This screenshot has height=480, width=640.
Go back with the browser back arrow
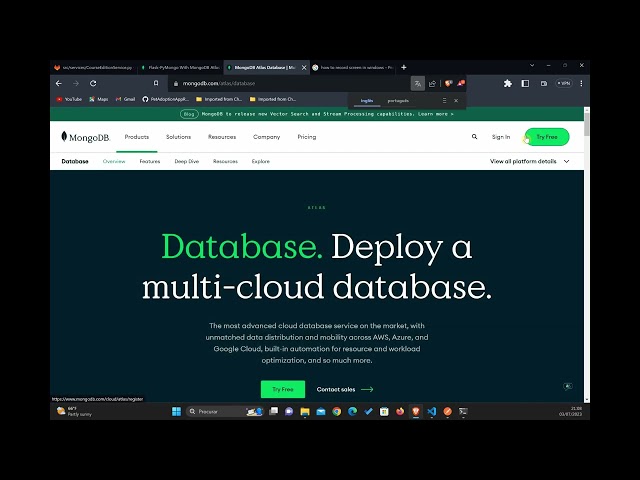[x=59, y=83]
